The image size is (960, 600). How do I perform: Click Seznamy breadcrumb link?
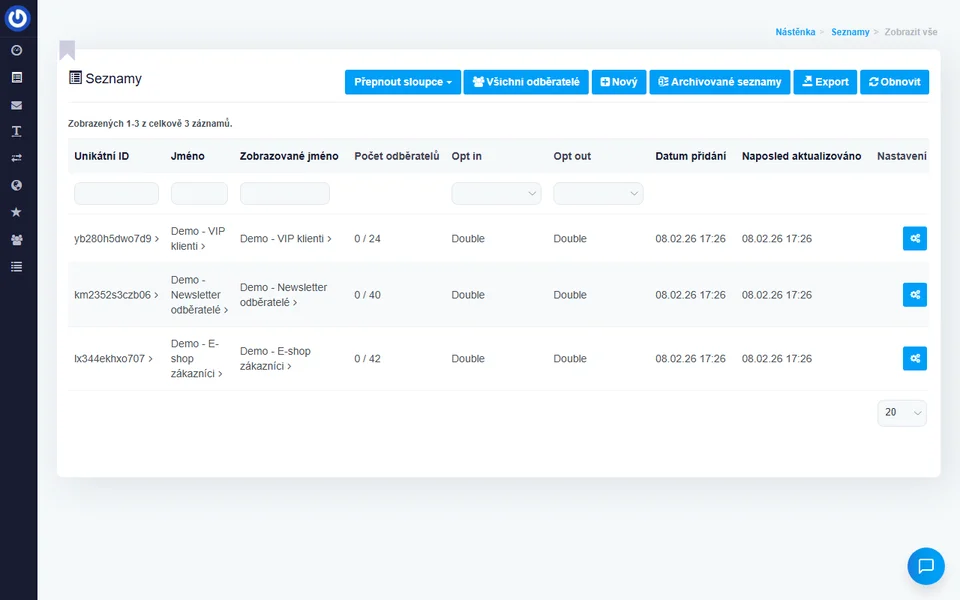850,32
